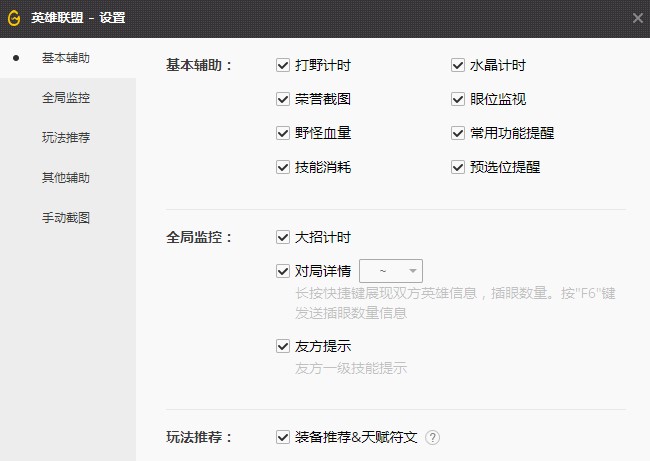
Task: Uncheck 友方提示 option
Action: [283, 347]
